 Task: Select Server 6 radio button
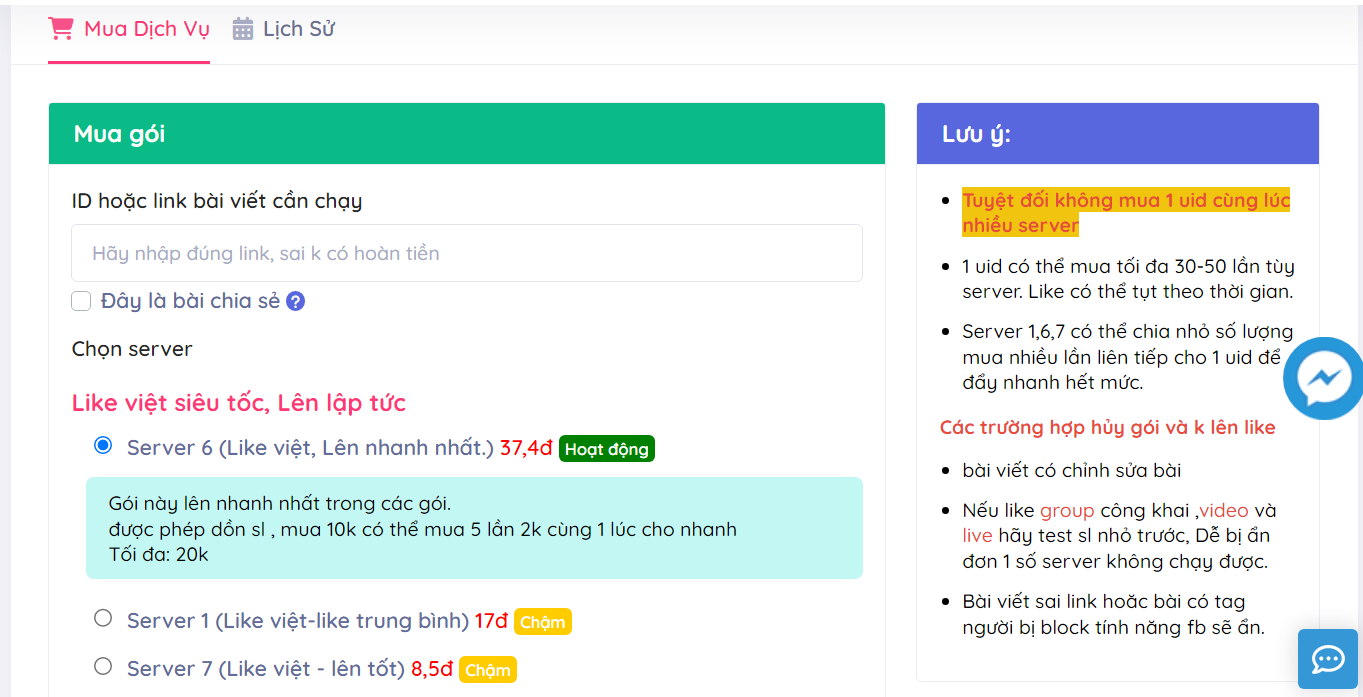pyautogui.click(x=103, y=446)
